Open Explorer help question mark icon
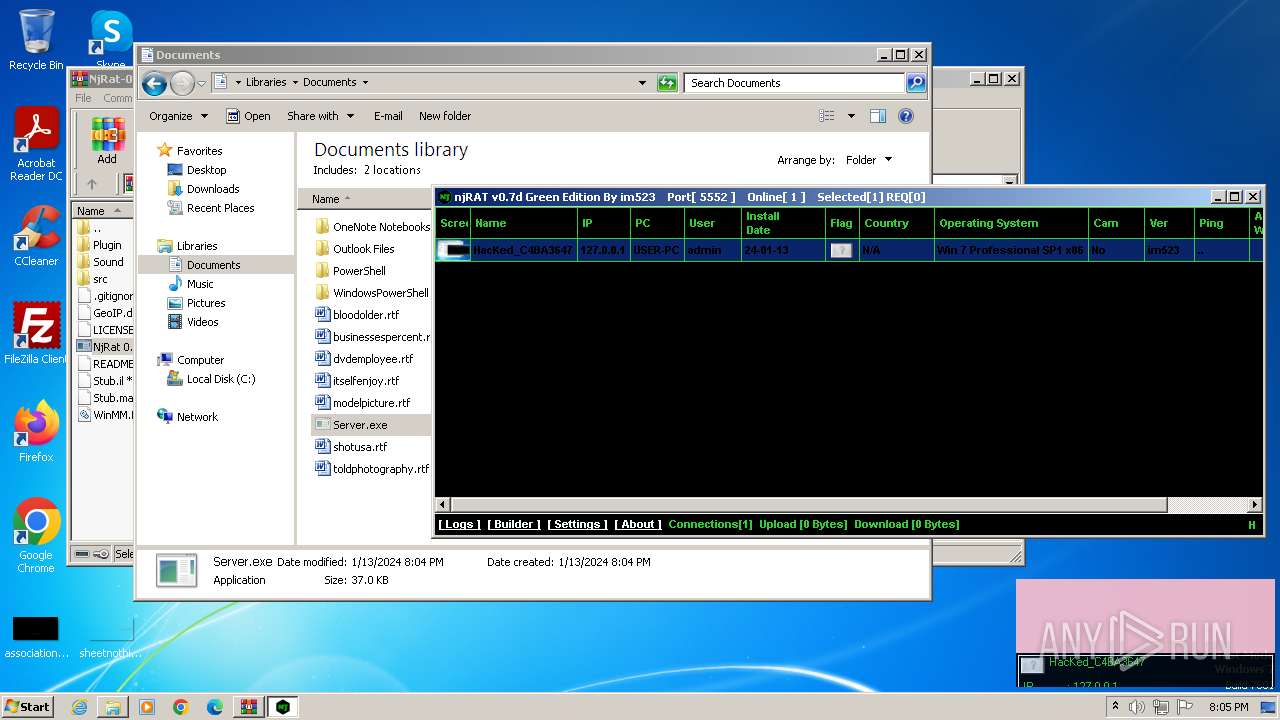 906,116
